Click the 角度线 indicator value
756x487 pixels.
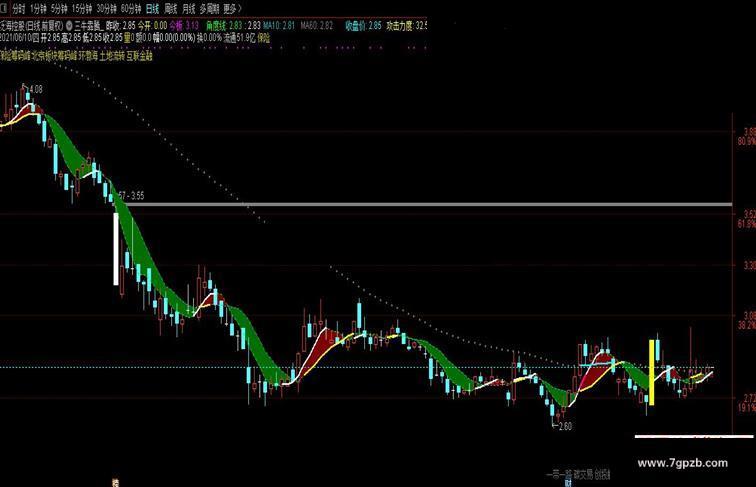224,26
